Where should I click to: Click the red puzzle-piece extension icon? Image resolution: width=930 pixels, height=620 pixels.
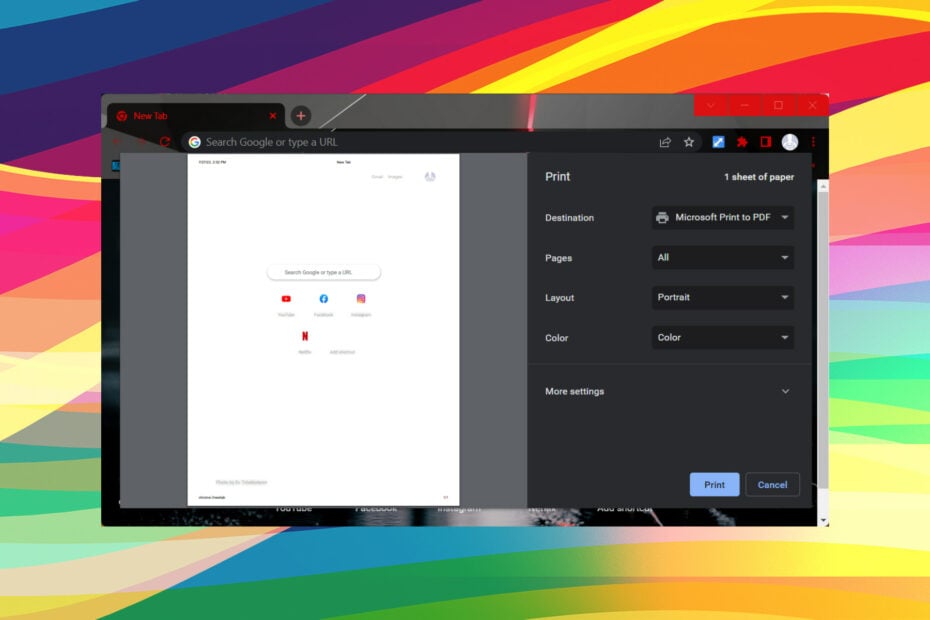point(742,142)
